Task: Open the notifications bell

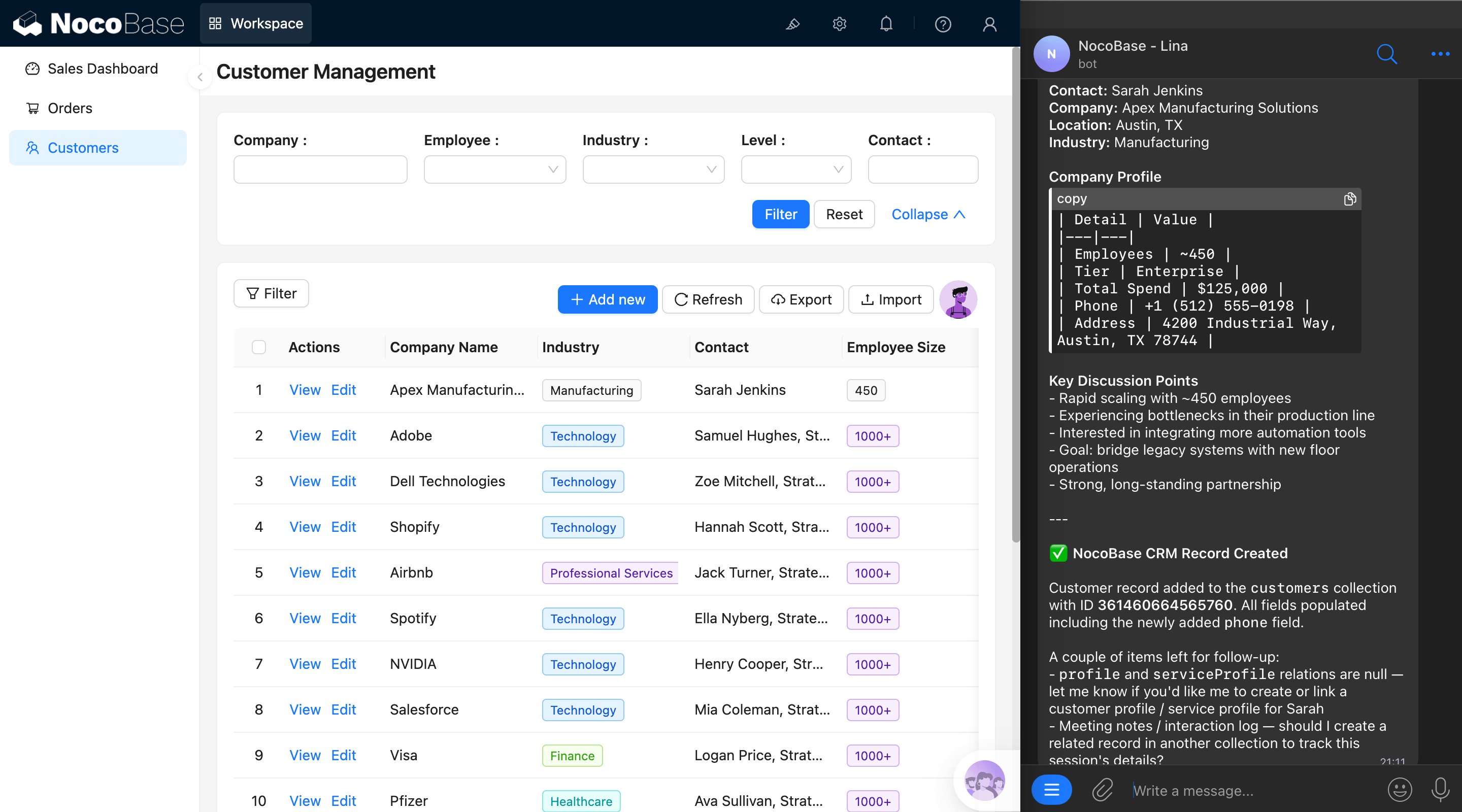Action: 886,24
